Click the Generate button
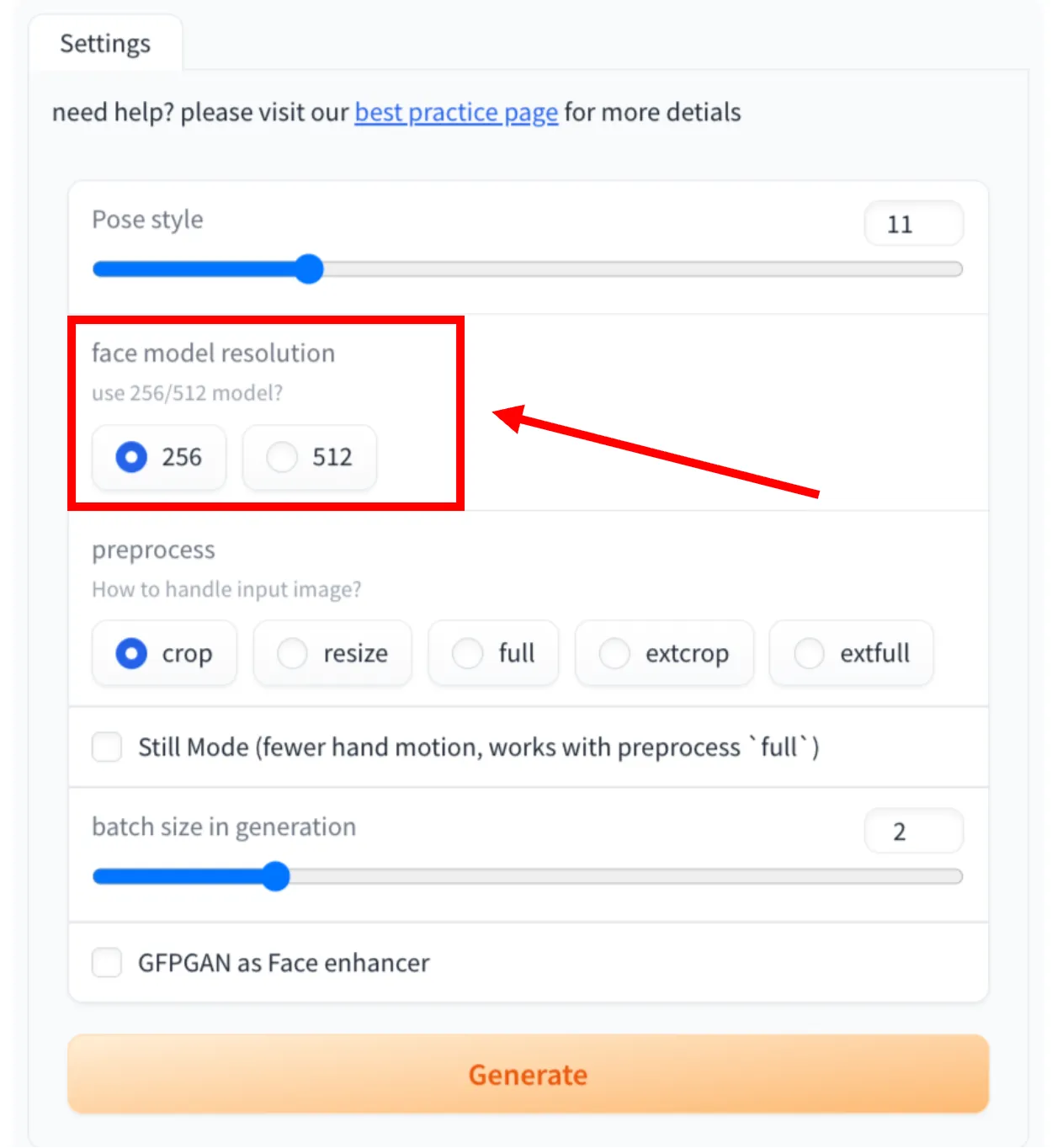Image resolution: width=1052 pixels, height=1148 pixels. [x=527, y=1074]
